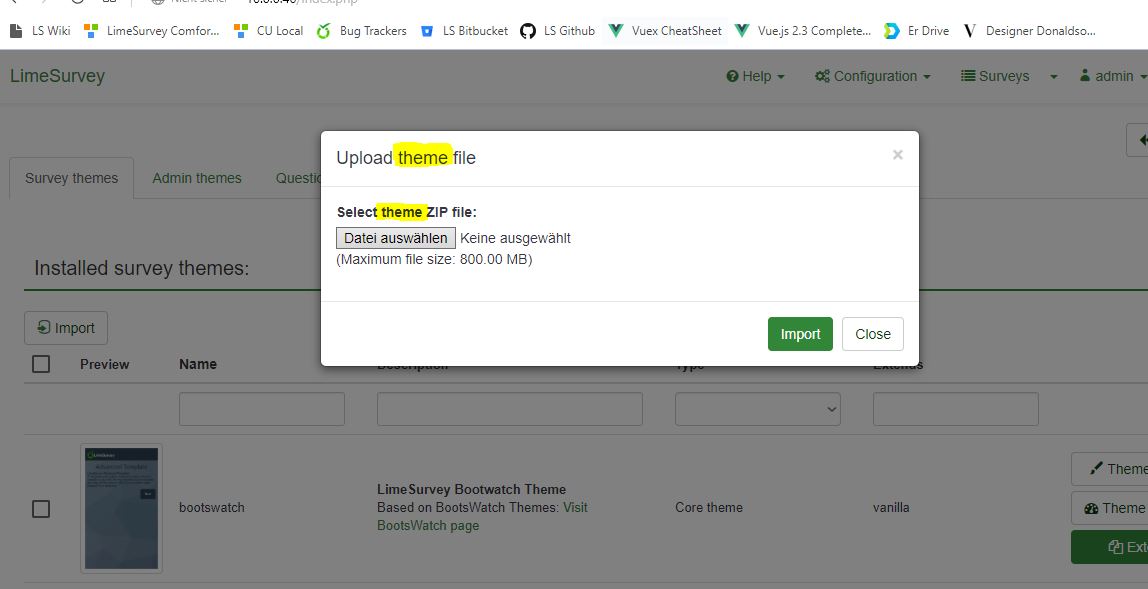Viewport: 1148px width, 589px height.
Task: Open the Type filter dropdown
Action: coord(758,409)
